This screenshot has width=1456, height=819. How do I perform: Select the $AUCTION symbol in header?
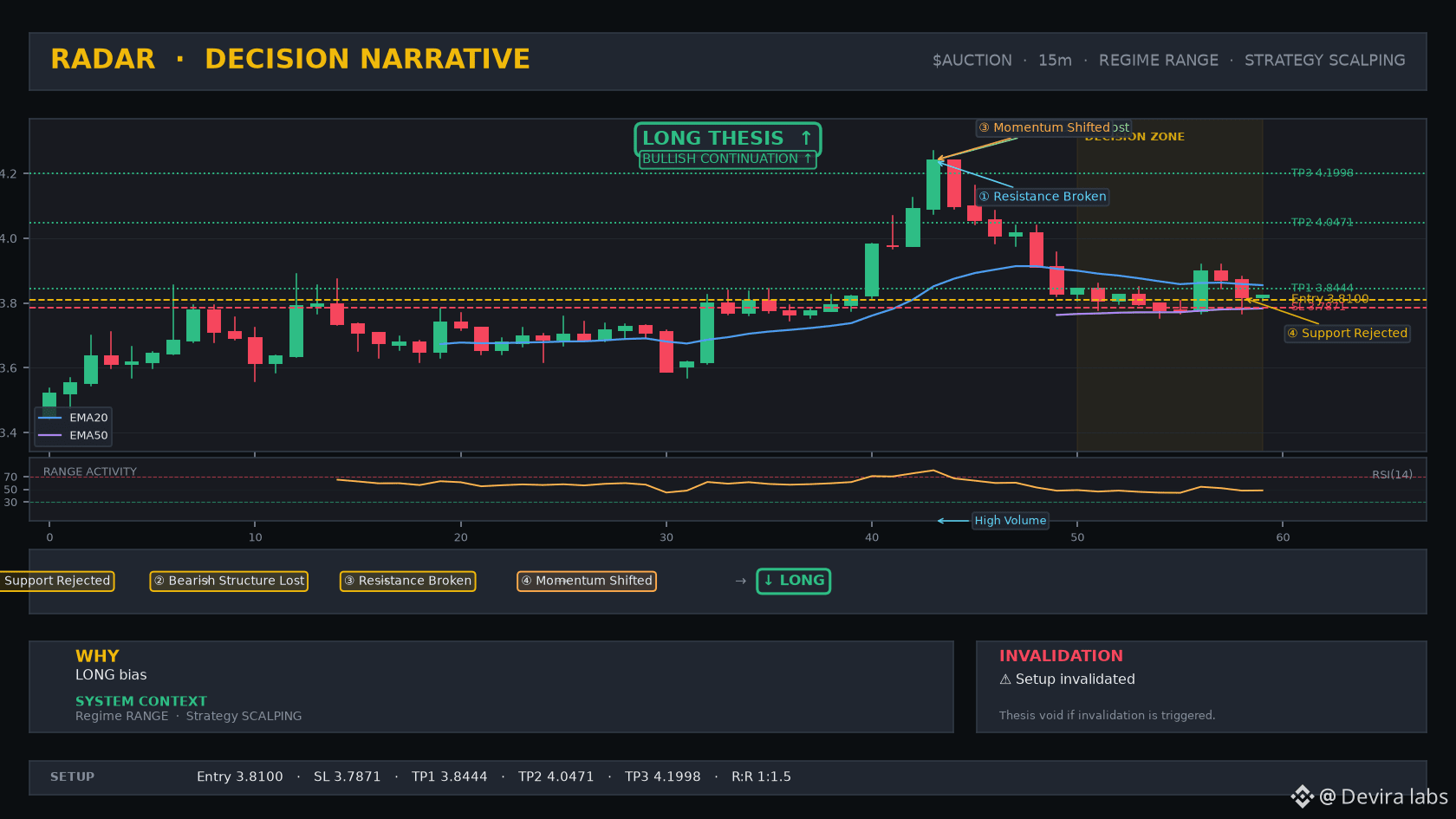pyautogui.click(x=972, y=61)
